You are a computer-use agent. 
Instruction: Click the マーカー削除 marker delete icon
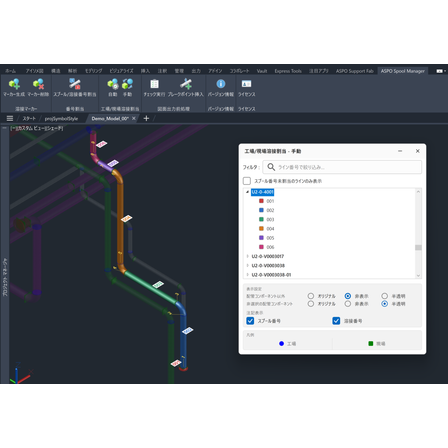click(38, 84)
